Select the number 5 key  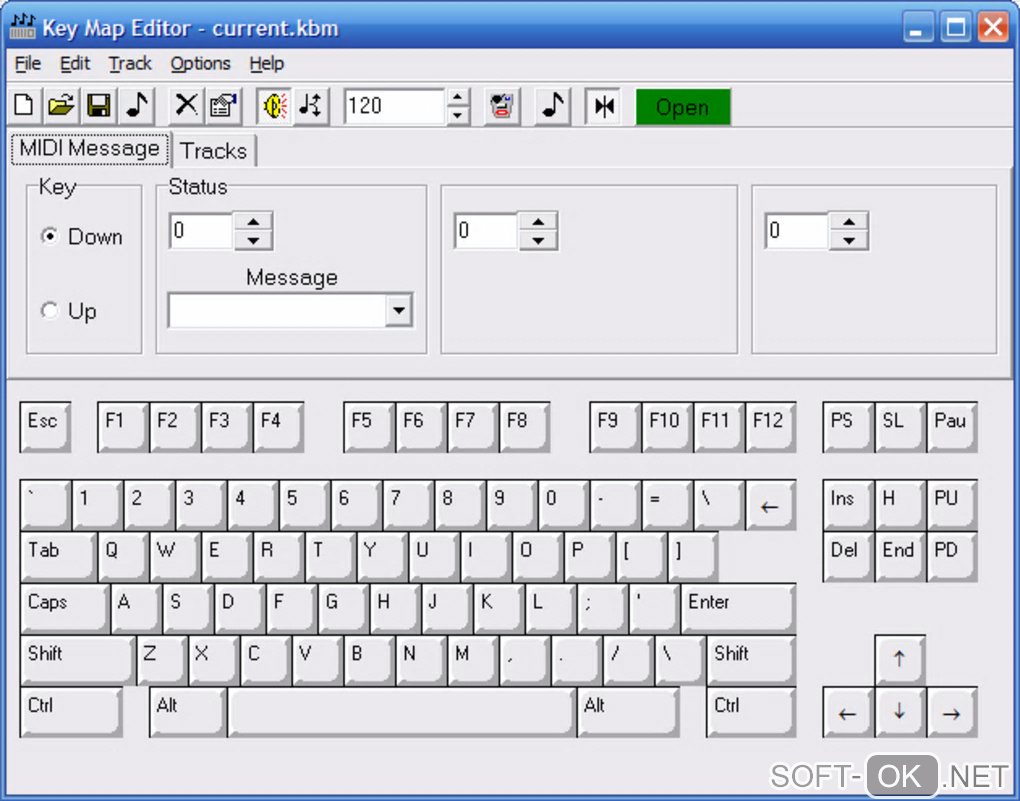point(304,505)
